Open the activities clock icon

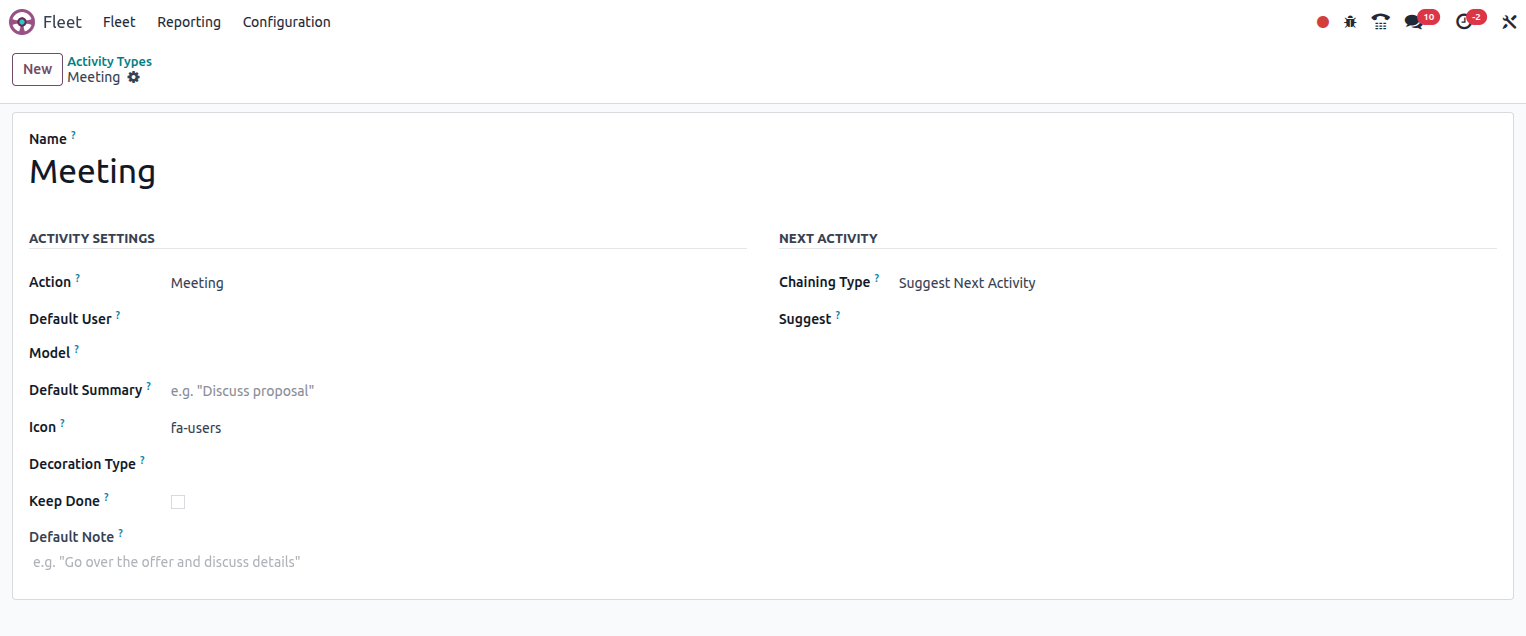coord(1464,22)
